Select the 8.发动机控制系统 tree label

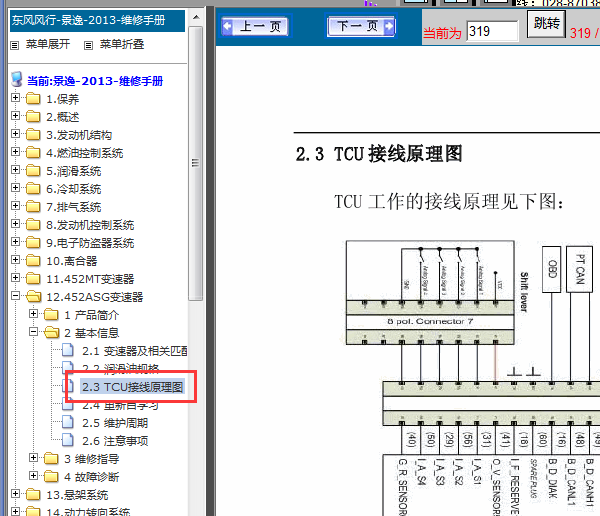click(x=90, y=225)
